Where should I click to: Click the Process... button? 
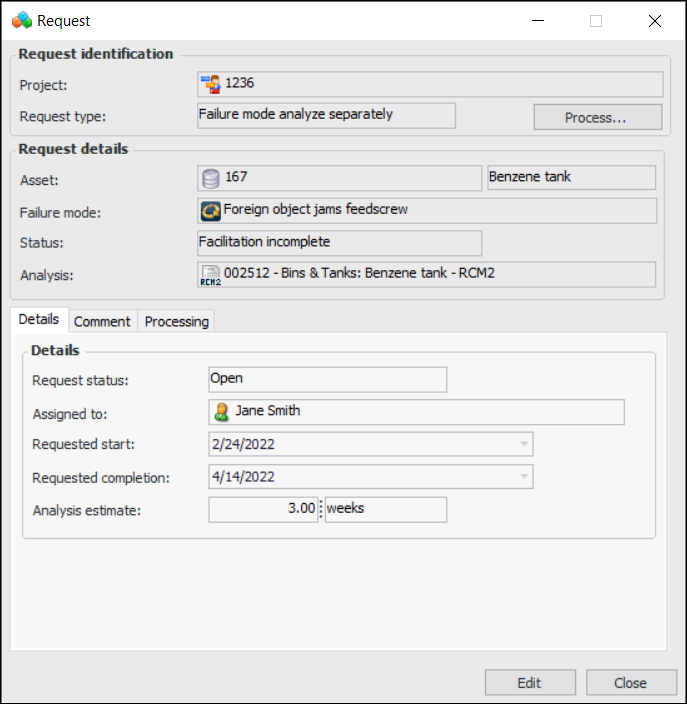coord(597,117)
